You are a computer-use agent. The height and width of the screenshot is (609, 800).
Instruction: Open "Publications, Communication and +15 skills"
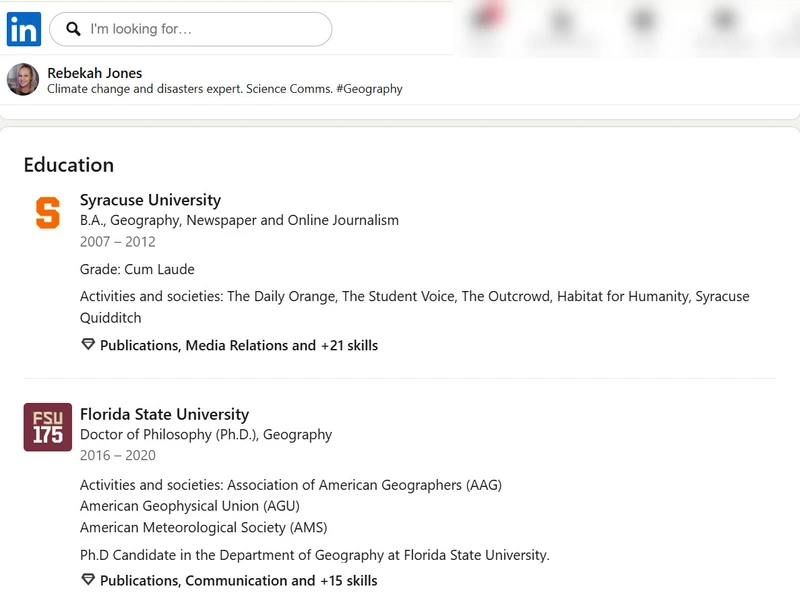point(238,580)
